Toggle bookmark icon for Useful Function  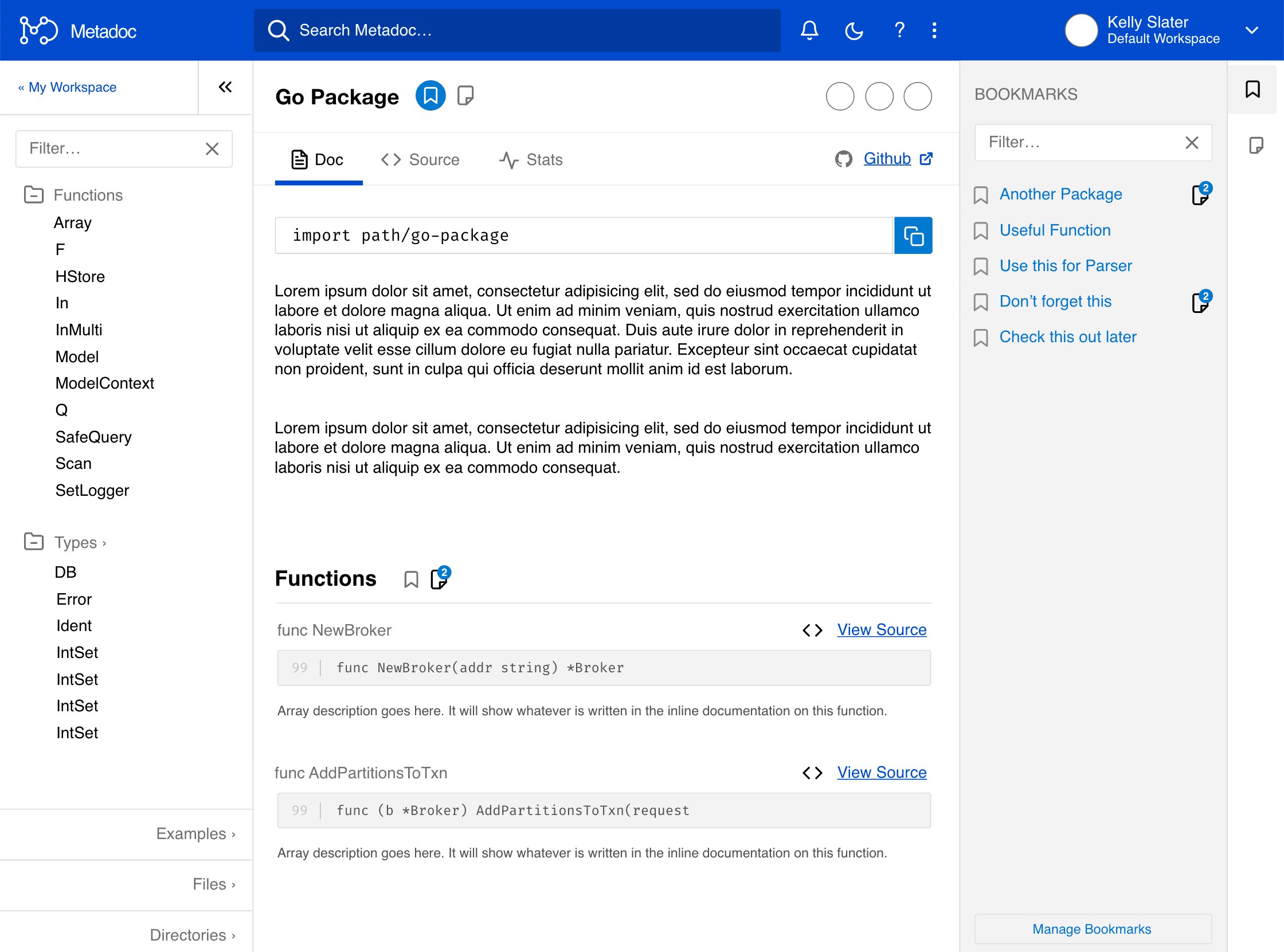[980, 230]
